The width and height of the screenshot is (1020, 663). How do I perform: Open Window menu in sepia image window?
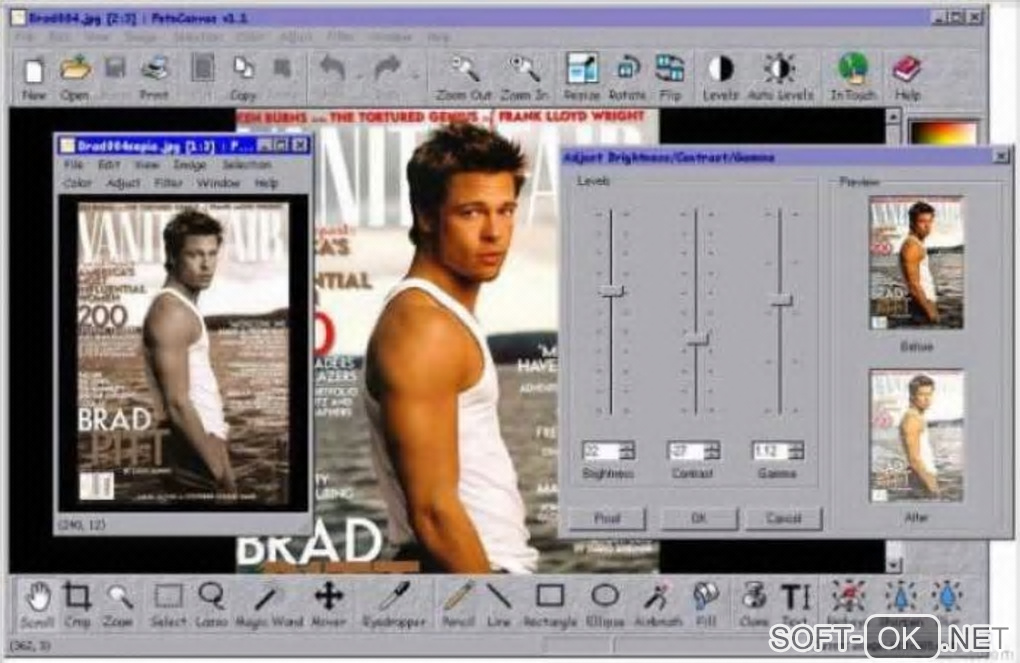click(219, 183)
